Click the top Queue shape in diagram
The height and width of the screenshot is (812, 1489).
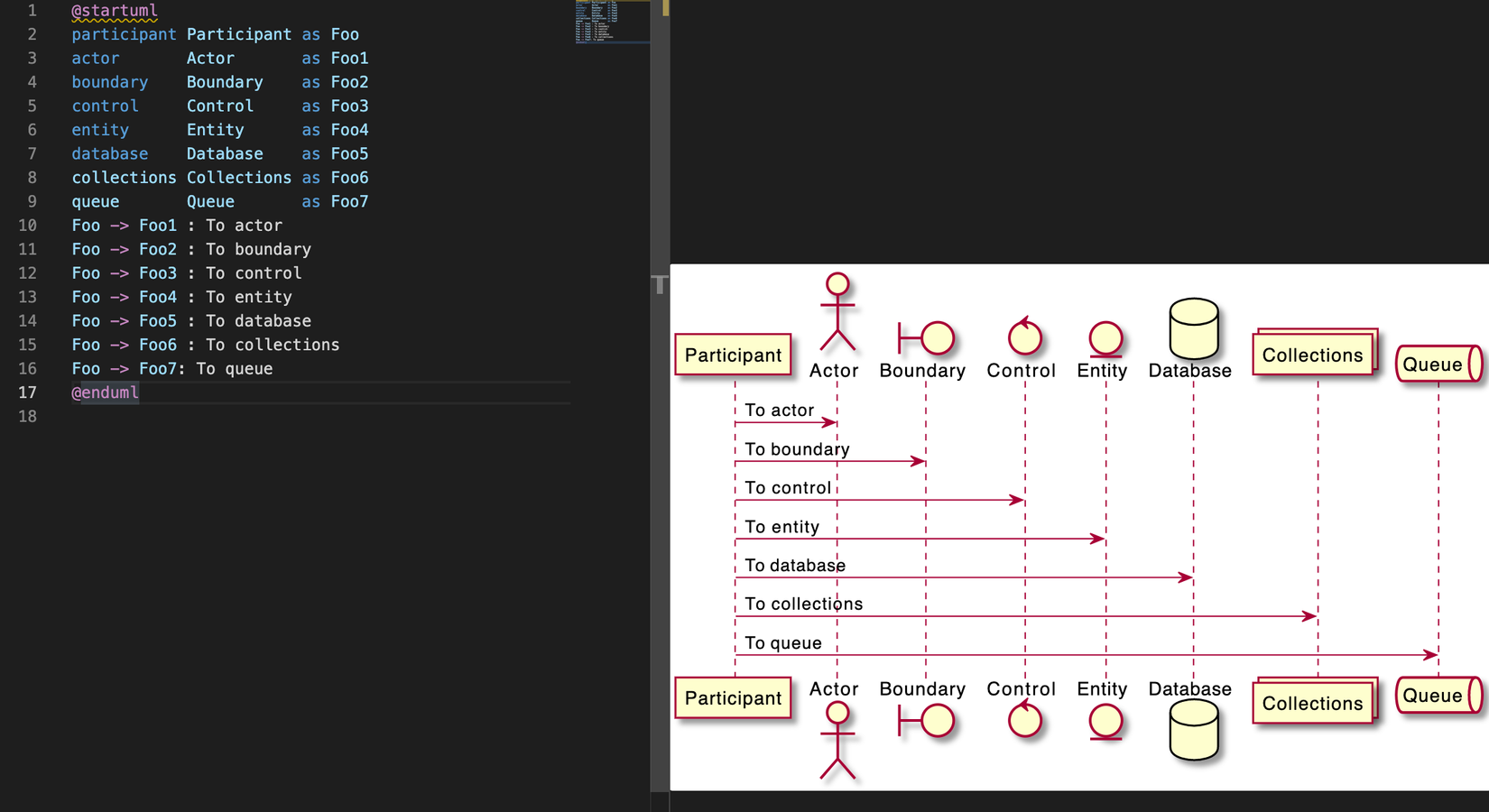[x=1439, y=364]
